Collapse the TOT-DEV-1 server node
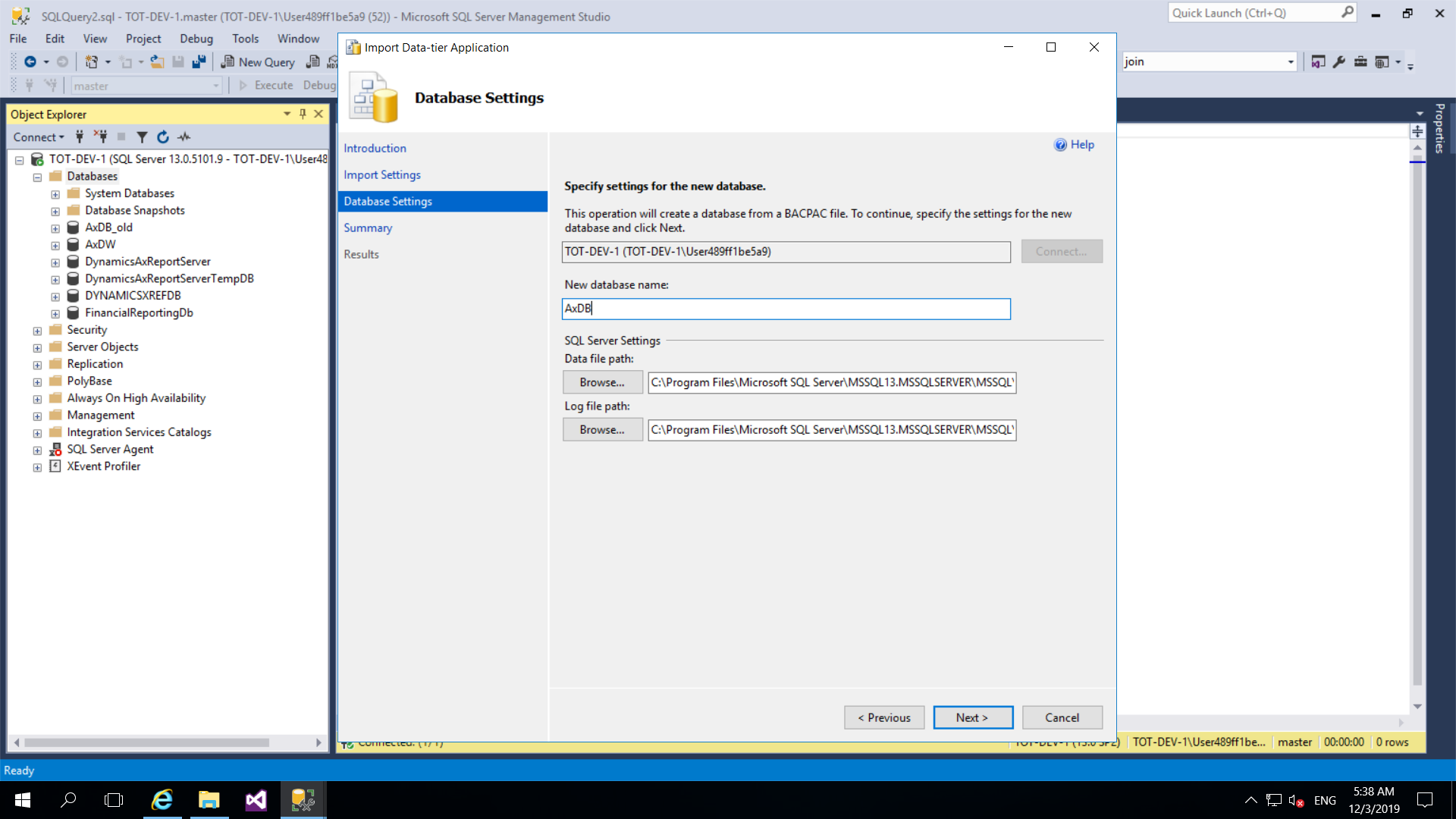1456x819 pixels. pos(20,160)
